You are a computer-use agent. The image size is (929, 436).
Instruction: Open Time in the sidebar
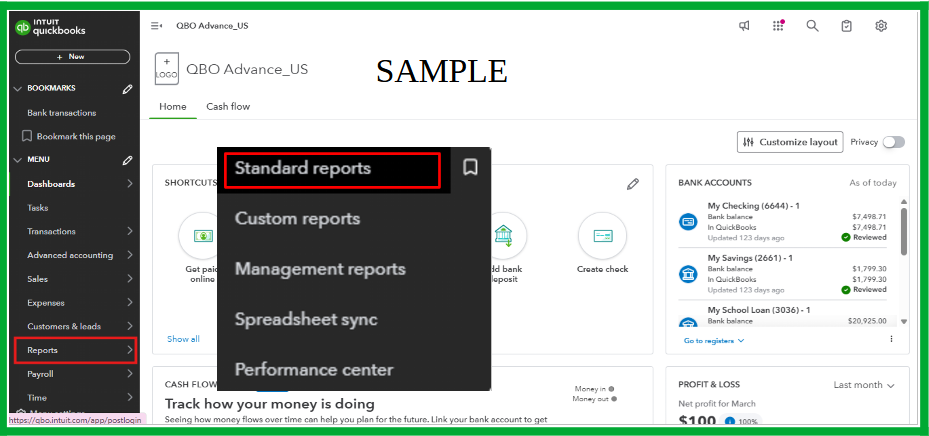pos(37,397)
